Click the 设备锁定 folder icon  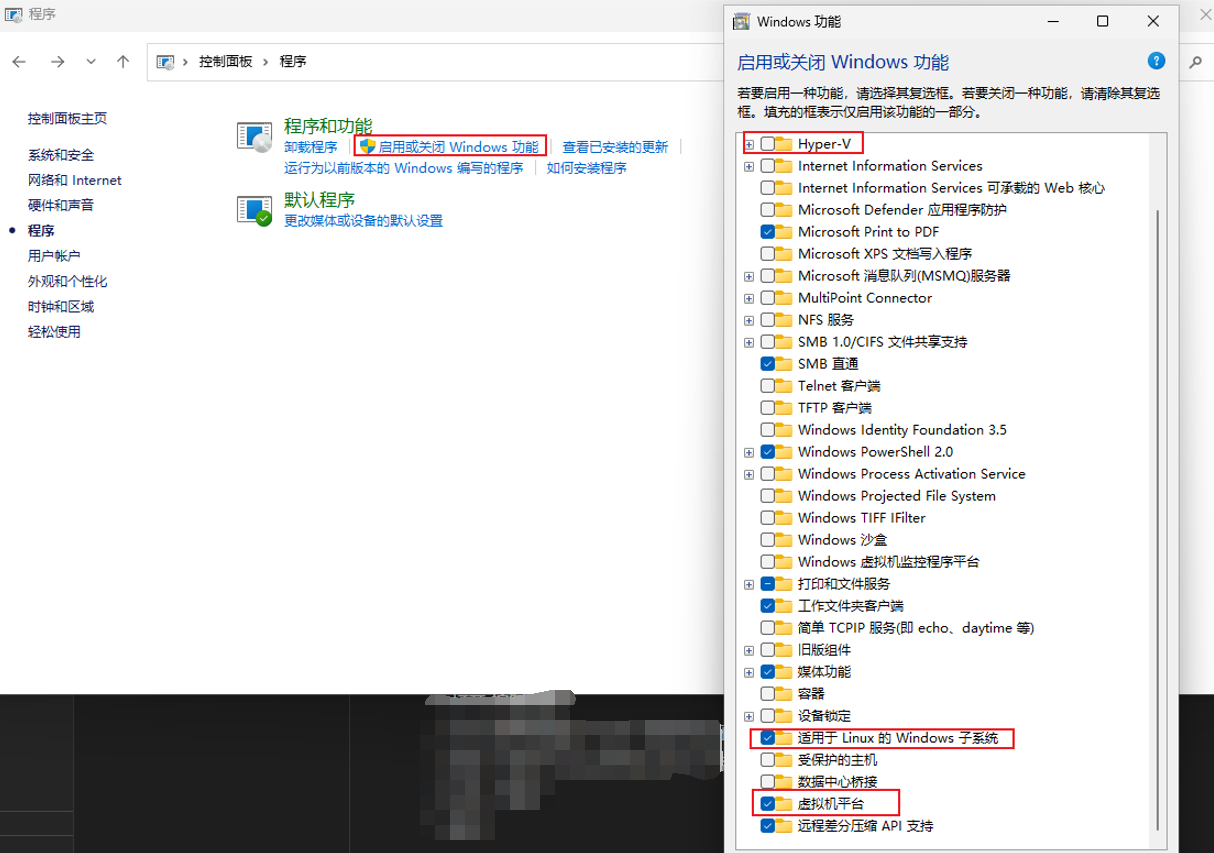(x=784, y=716)
